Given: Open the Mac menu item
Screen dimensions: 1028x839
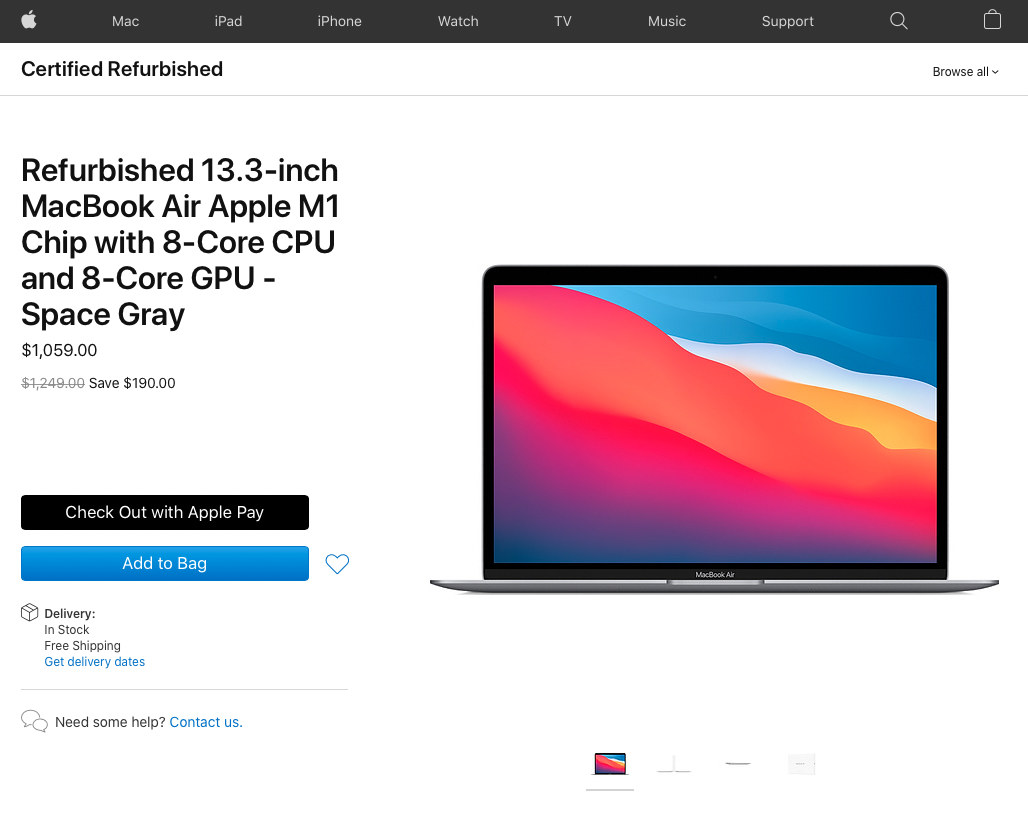Looking at the screenshot, I should tap(125, 21).
